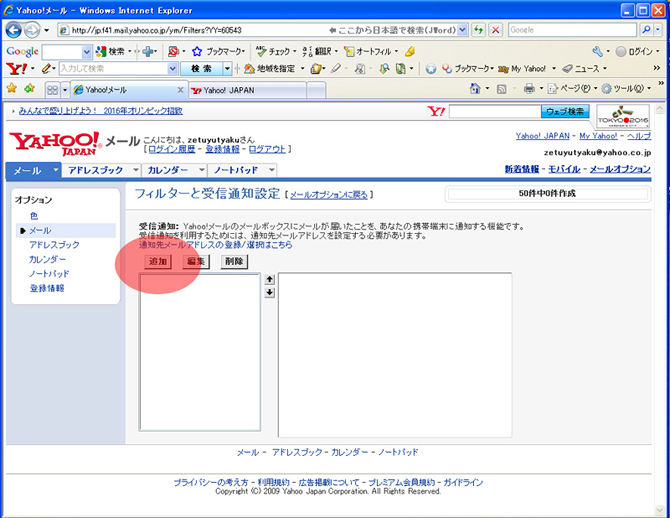The image size is (670, 518).
Task: Click the search magnifier icon beside Google box
Action: [x=646, y=29]
